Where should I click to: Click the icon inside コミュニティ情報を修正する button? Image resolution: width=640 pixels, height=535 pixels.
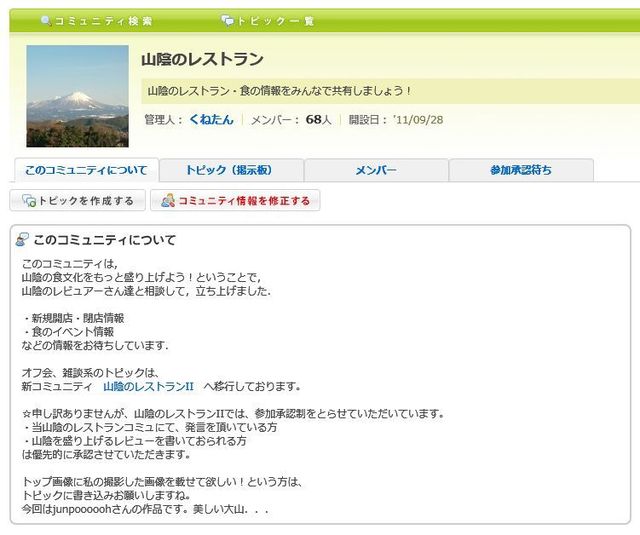(x=167, y=201)
